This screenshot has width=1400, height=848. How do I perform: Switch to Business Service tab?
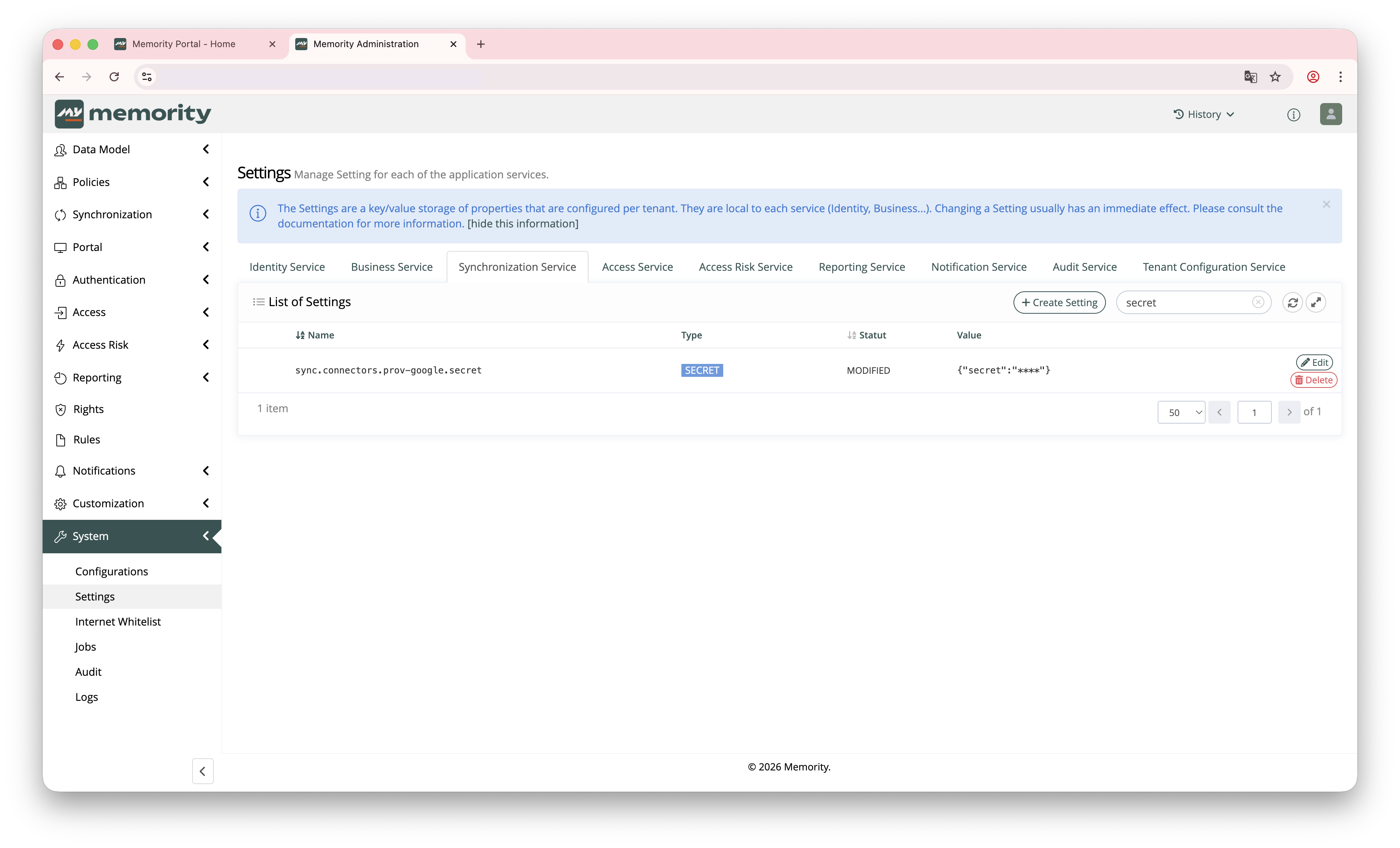pos(391,267)
